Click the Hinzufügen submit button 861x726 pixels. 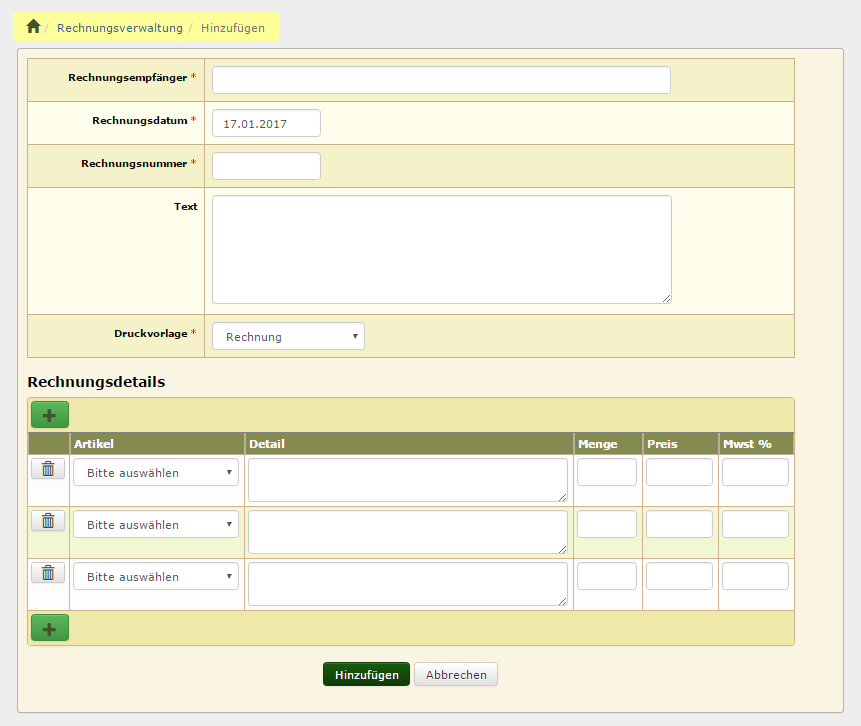coord(366,675)
